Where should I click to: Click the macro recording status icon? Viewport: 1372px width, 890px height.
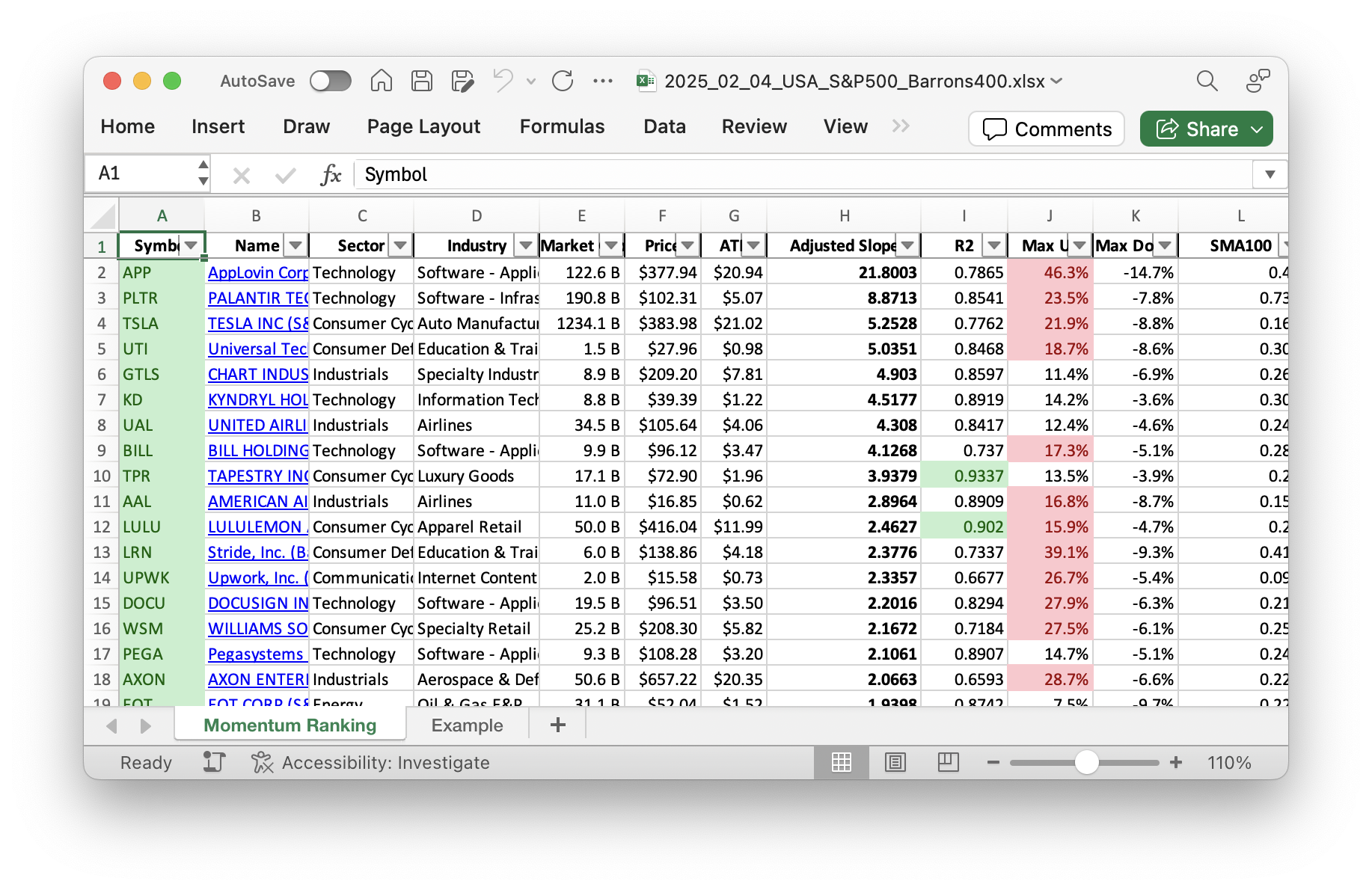point(214,762)
